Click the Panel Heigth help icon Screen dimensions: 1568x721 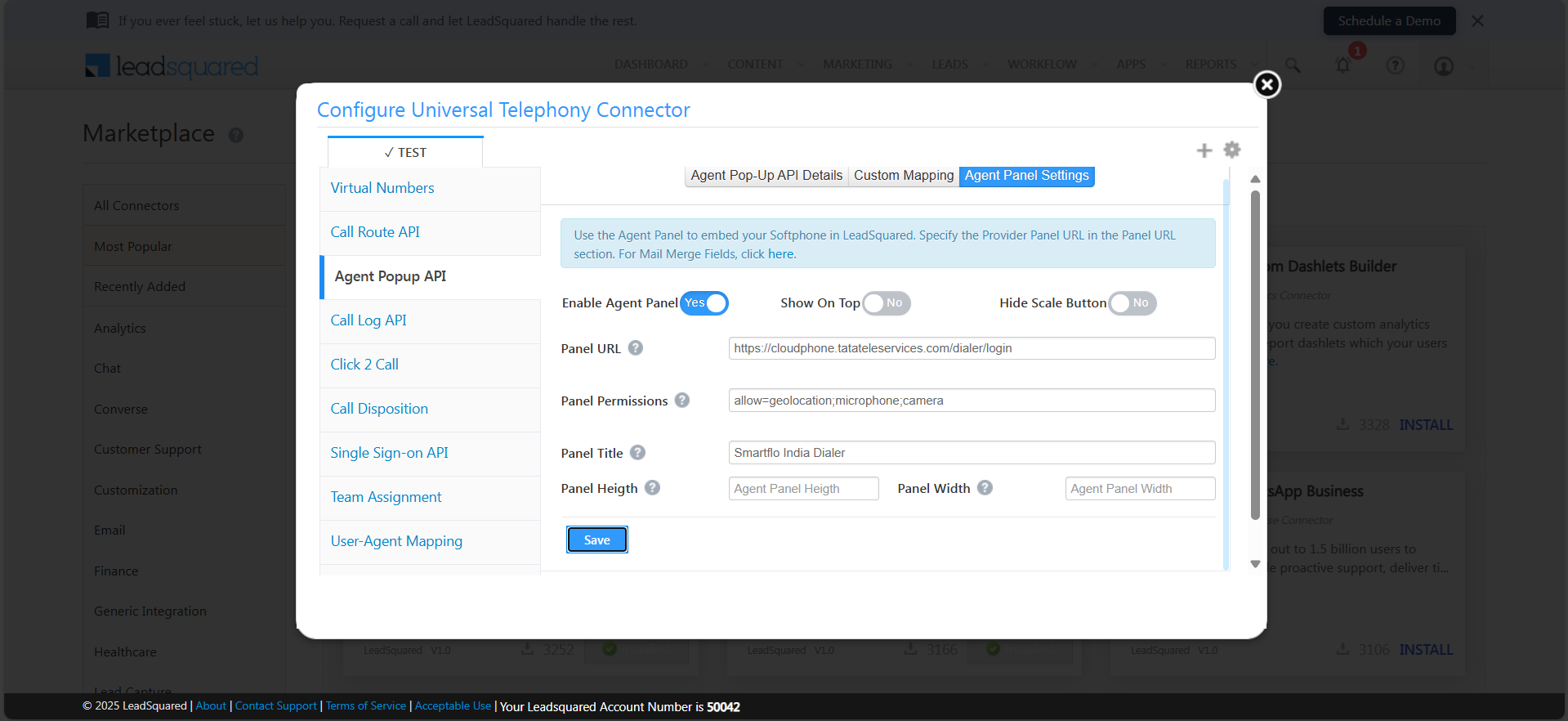(652, 488)
